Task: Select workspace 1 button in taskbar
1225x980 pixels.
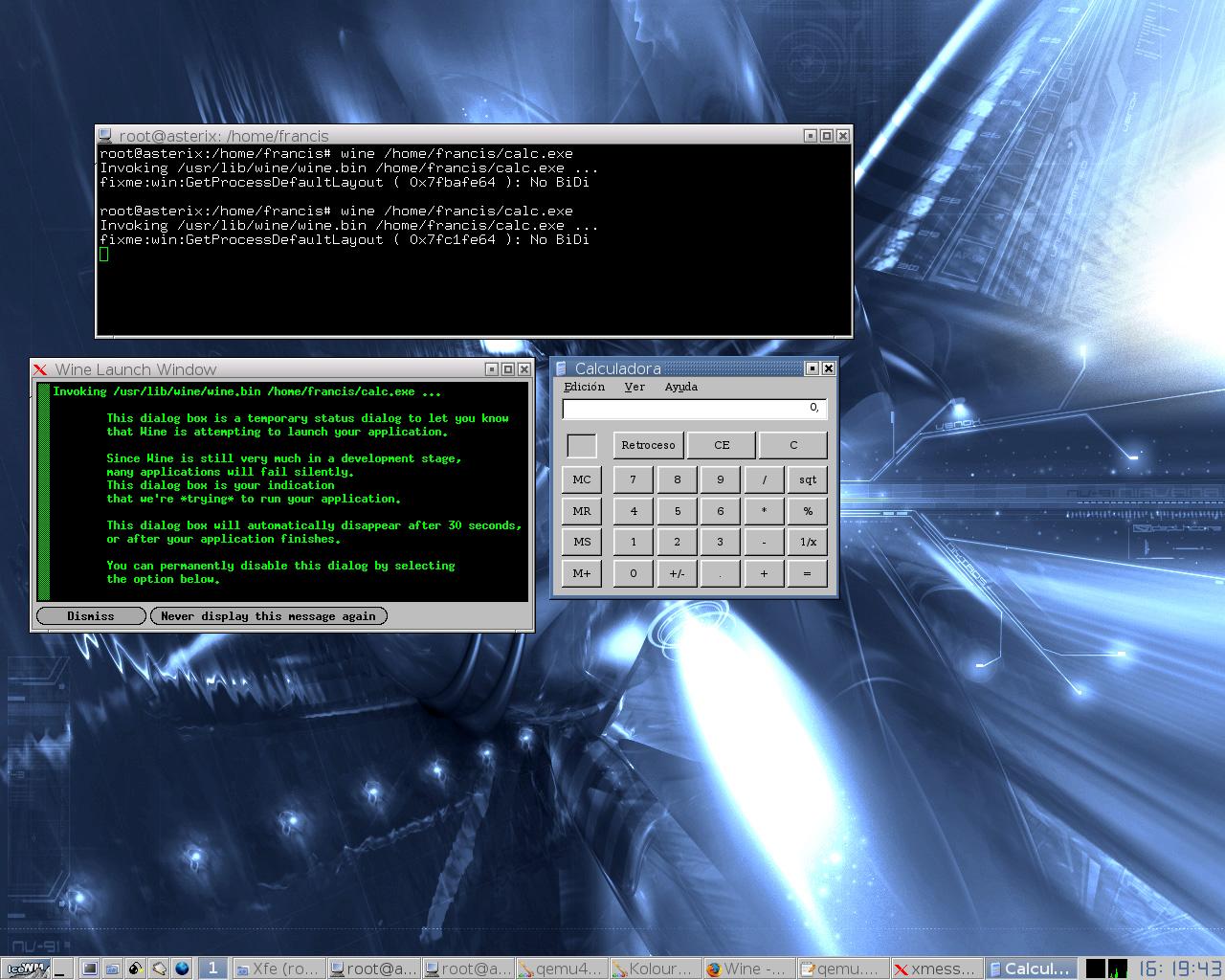Action: (212, 969)
